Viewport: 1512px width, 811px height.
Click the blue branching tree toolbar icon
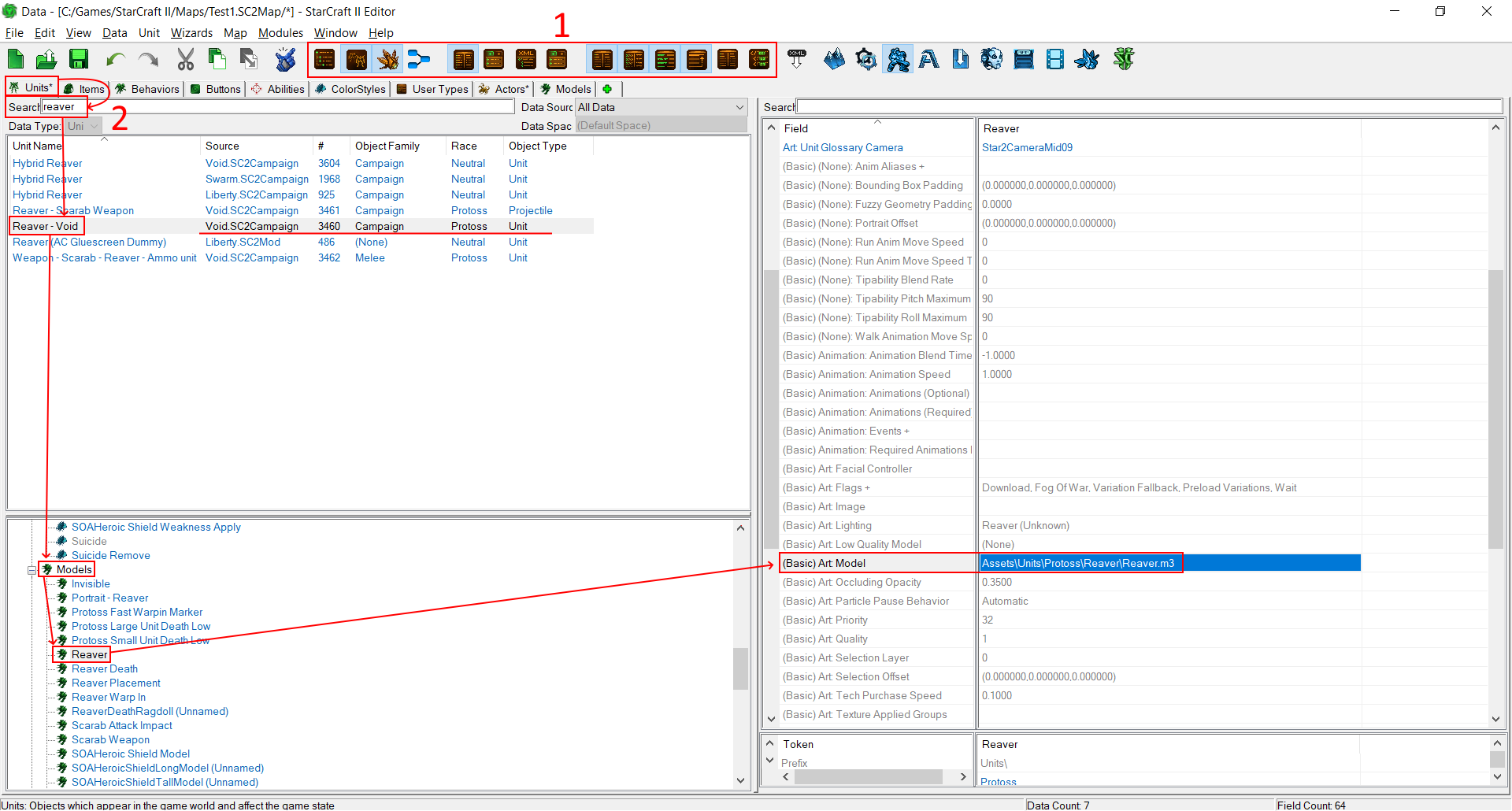(x=419, y=59)
